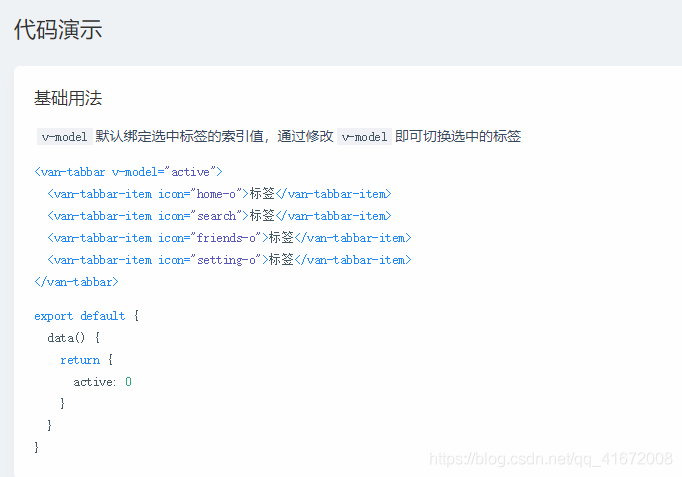The height and width of the screenshot is (477, 682).
Task: Click the 基础用法 section title
Action: [68, 98]
